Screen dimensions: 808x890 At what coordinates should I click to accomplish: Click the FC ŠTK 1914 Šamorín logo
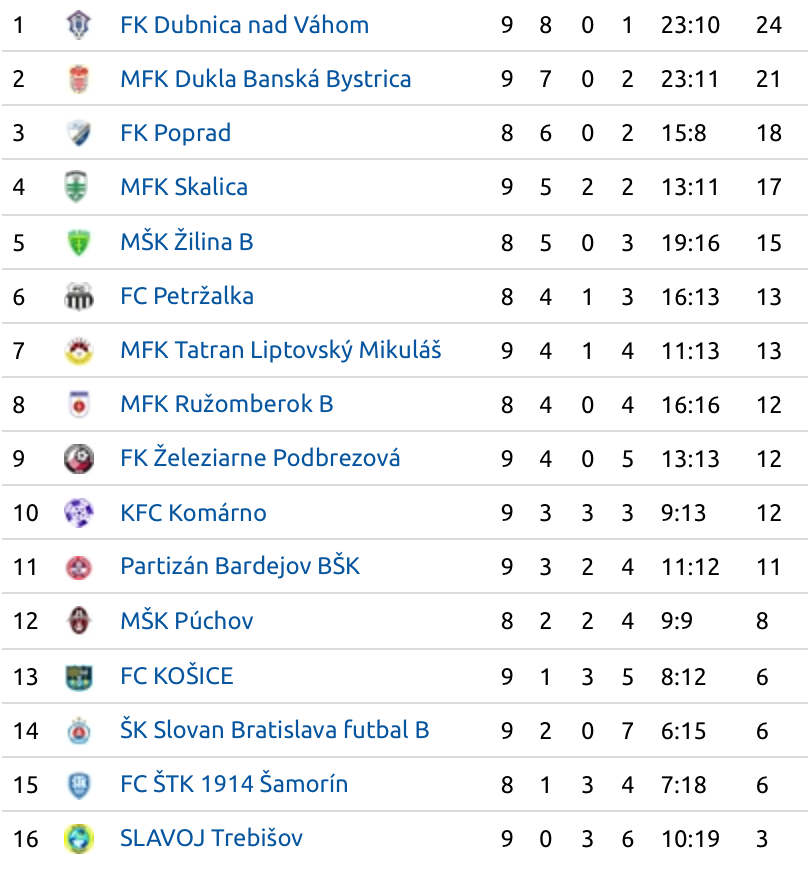79,785
